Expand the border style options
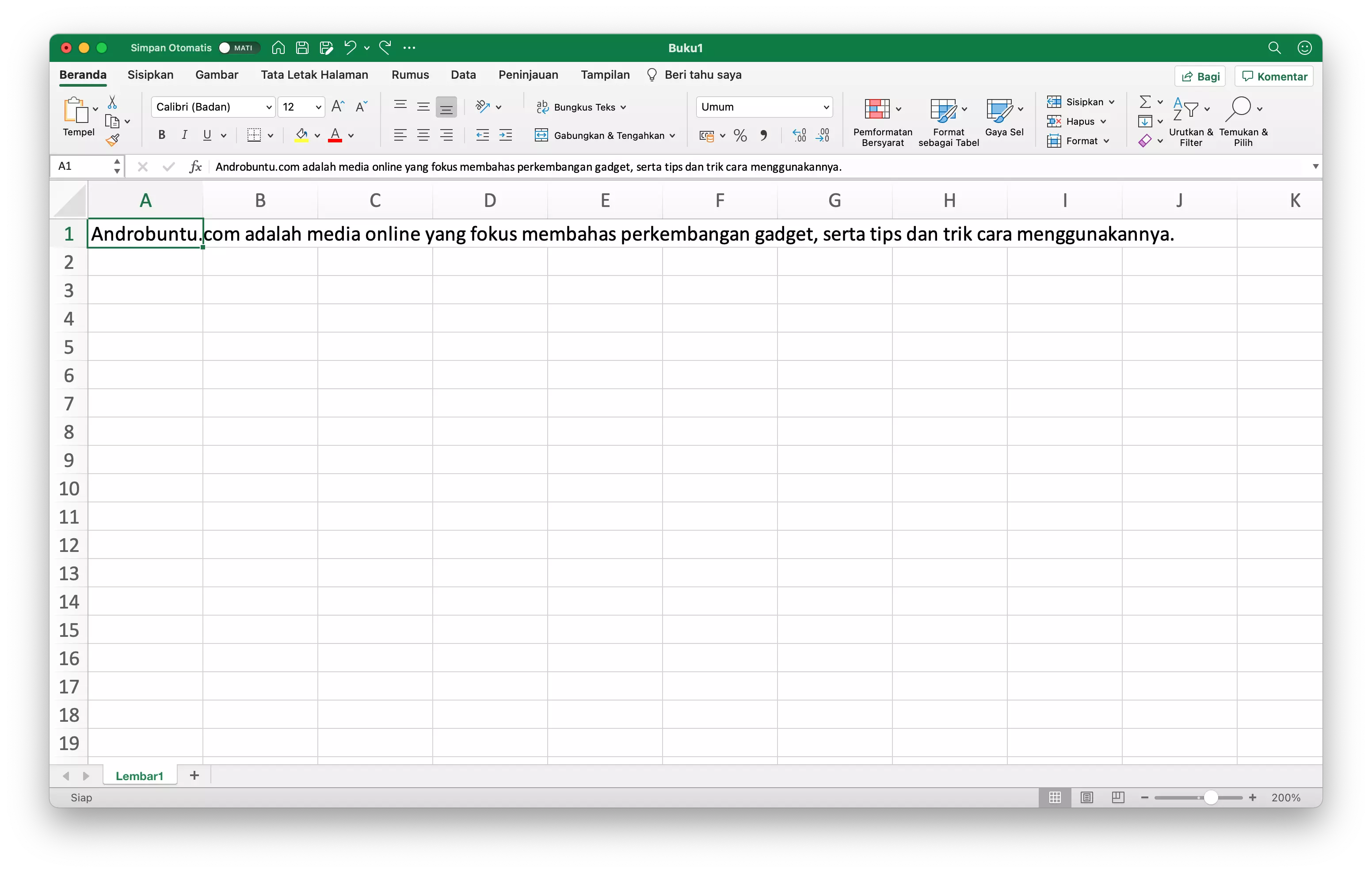 click(271, 135)
